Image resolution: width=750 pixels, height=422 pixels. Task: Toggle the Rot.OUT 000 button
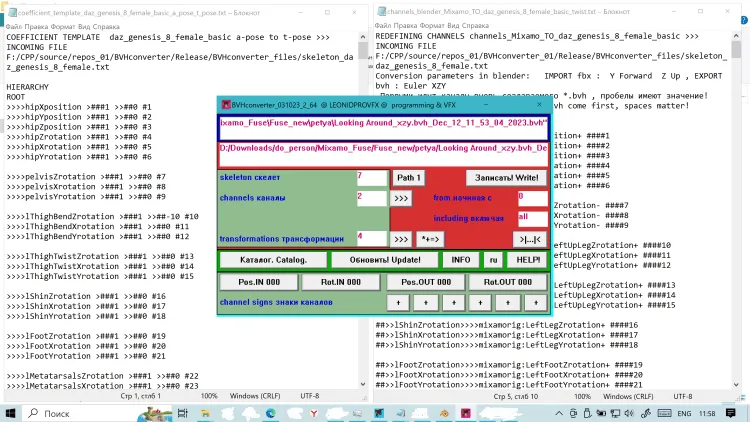pyautogui.click(x=507, y=282)
